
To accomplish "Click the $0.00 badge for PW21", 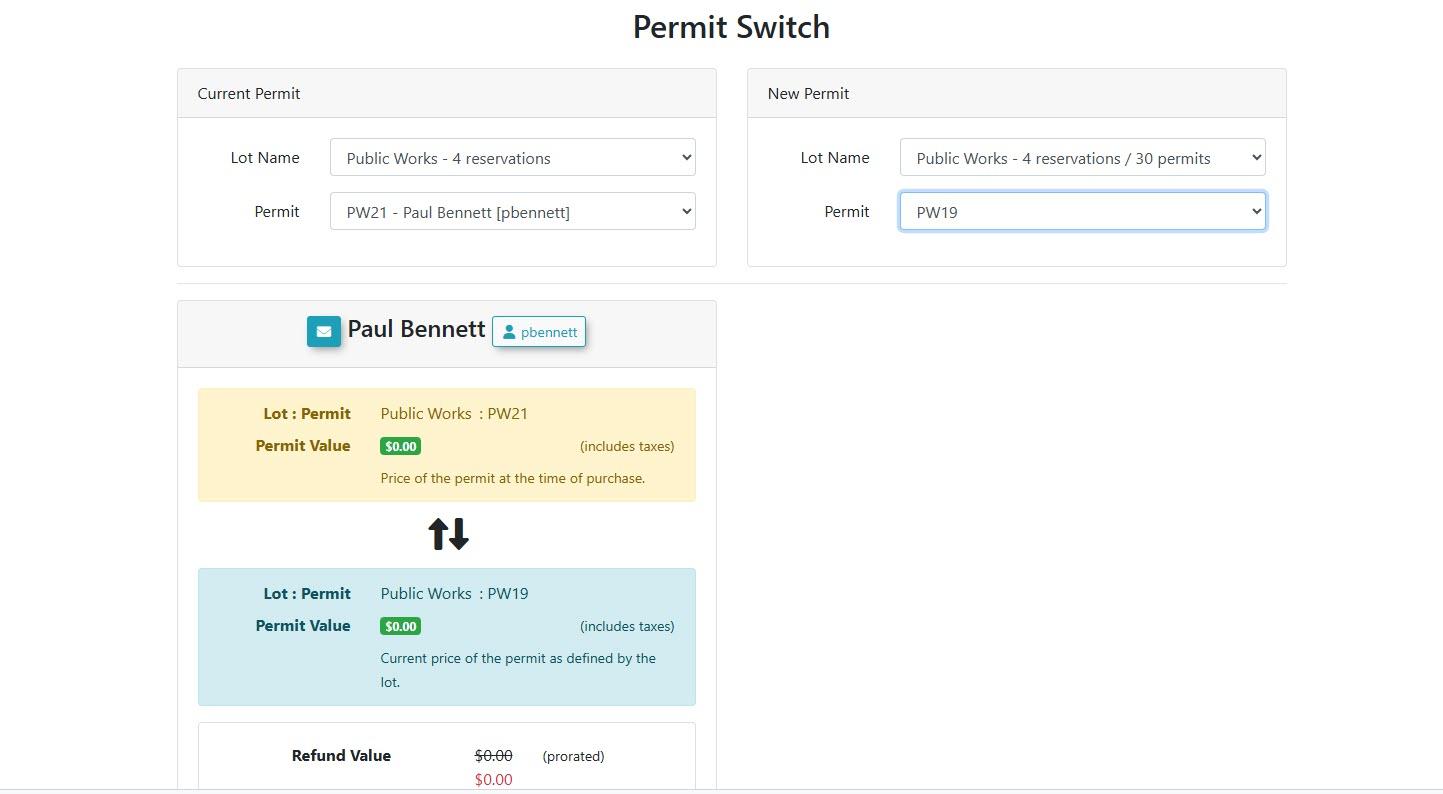I will [400, 446].
